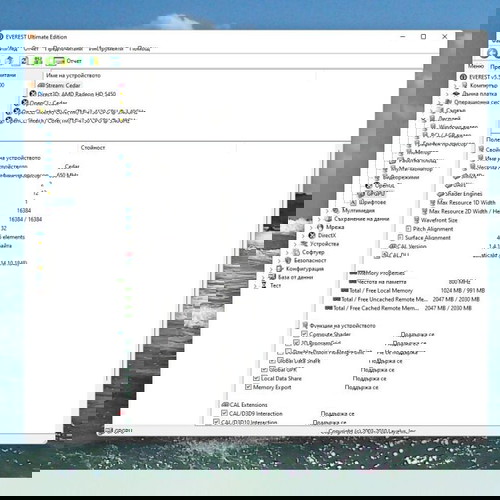Toggle the Memory Export checkbox
Screen dimensions: 500x500
248,387
